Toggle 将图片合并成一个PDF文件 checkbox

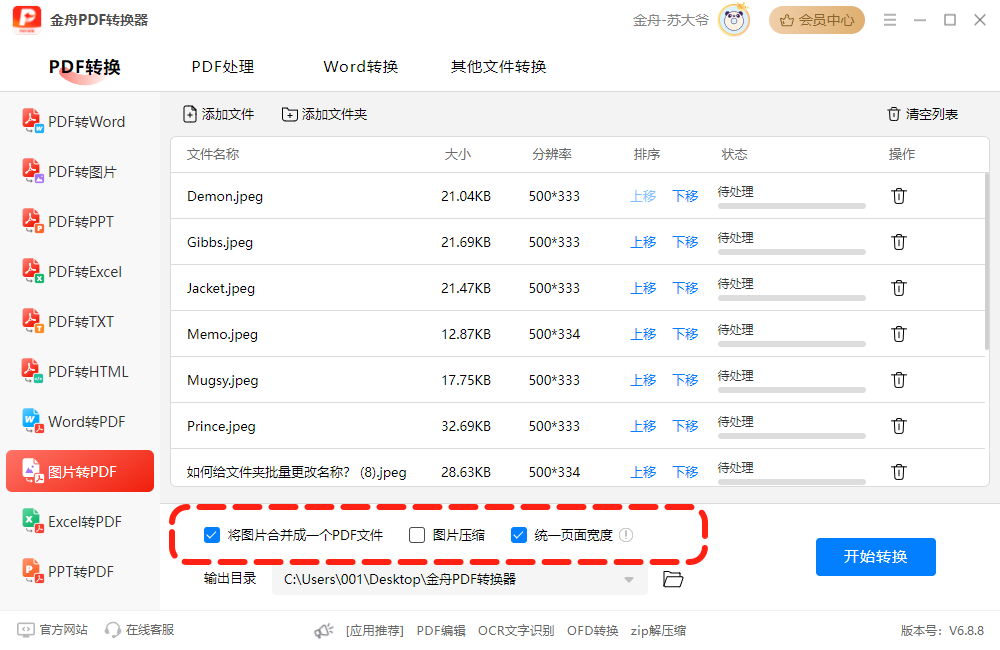(x=212, y=535)
